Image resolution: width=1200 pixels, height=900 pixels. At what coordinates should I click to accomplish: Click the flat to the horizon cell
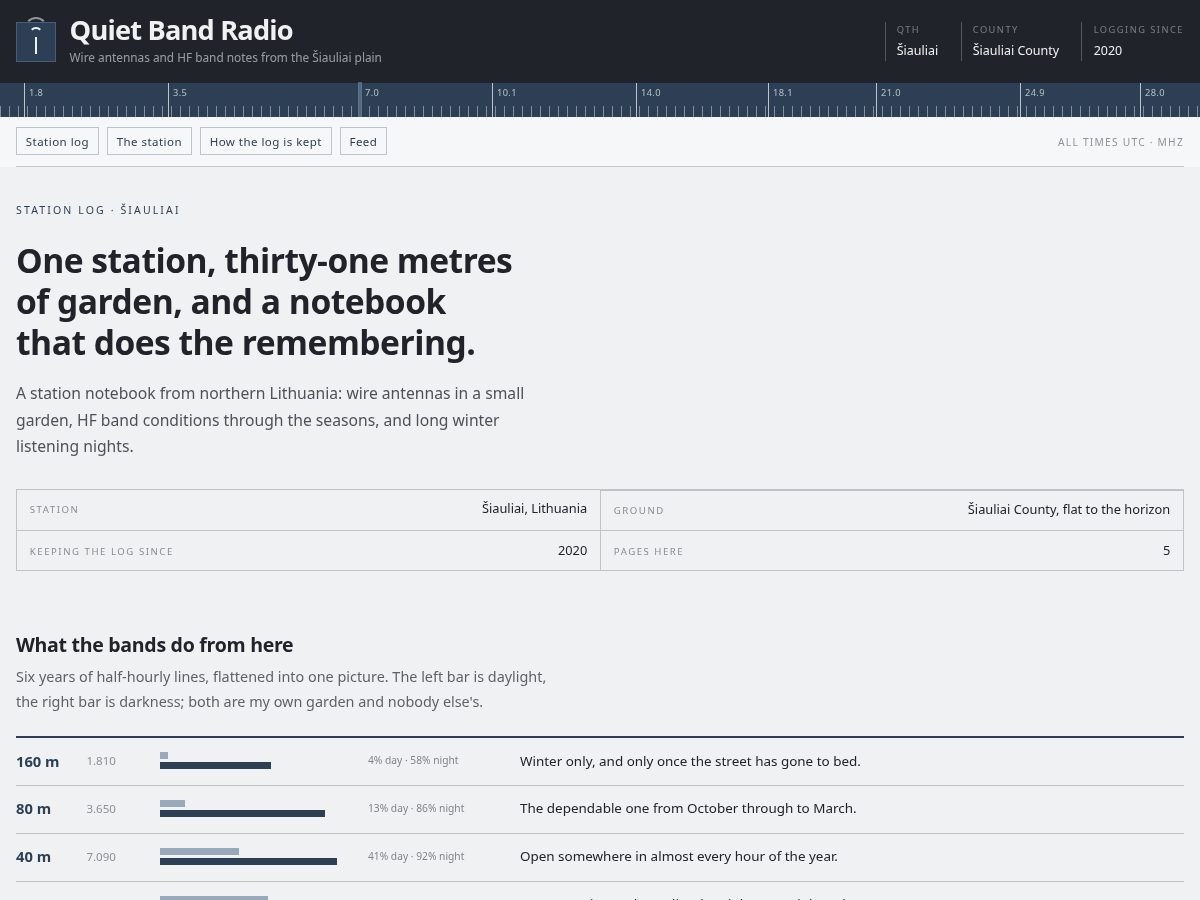(x=892, y=509)
